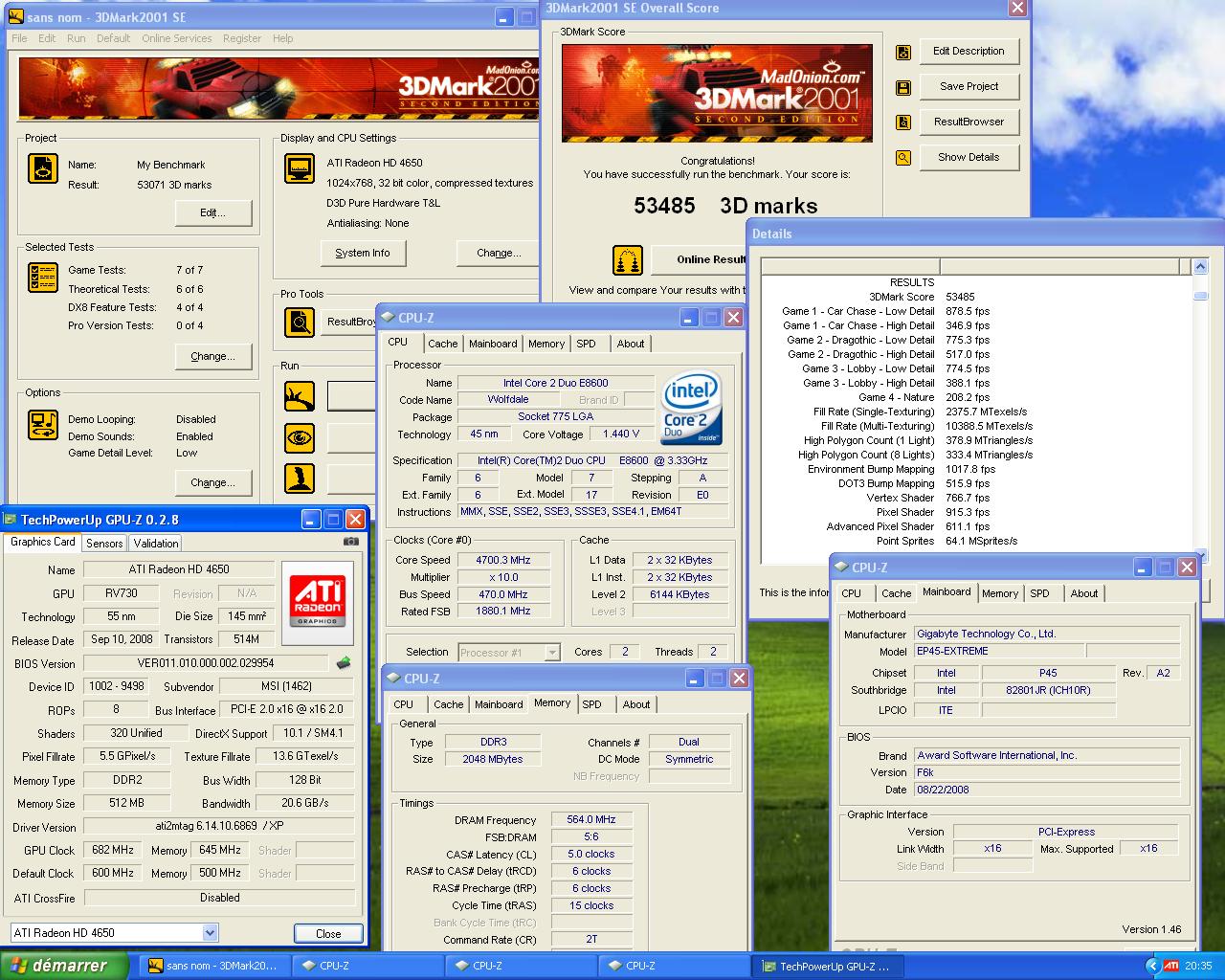Click the Options demo settings icon

[43, 424]
